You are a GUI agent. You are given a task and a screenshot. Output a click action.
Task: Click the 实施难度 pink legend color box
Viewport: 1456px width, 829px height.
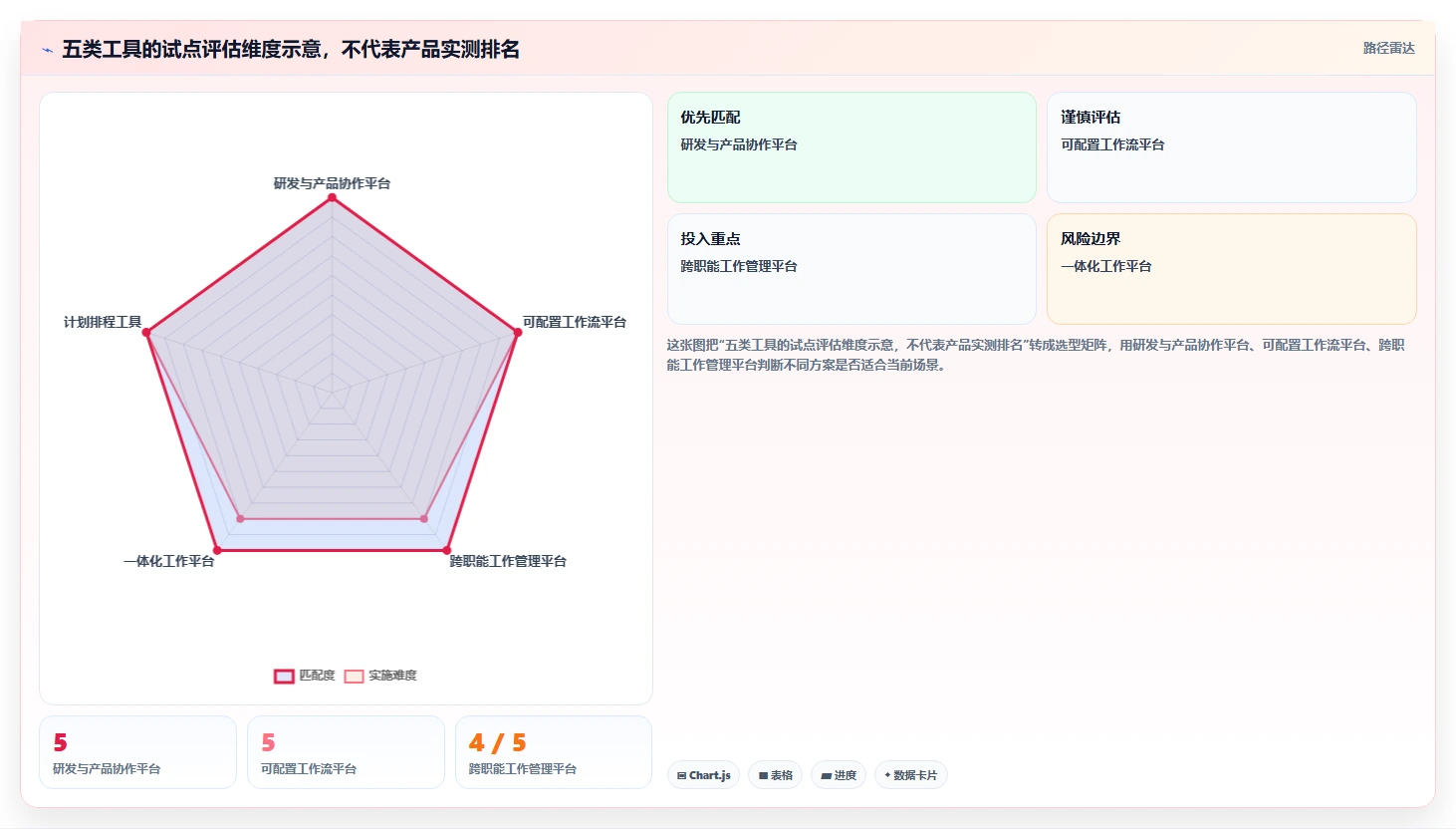tap(354, 677)
